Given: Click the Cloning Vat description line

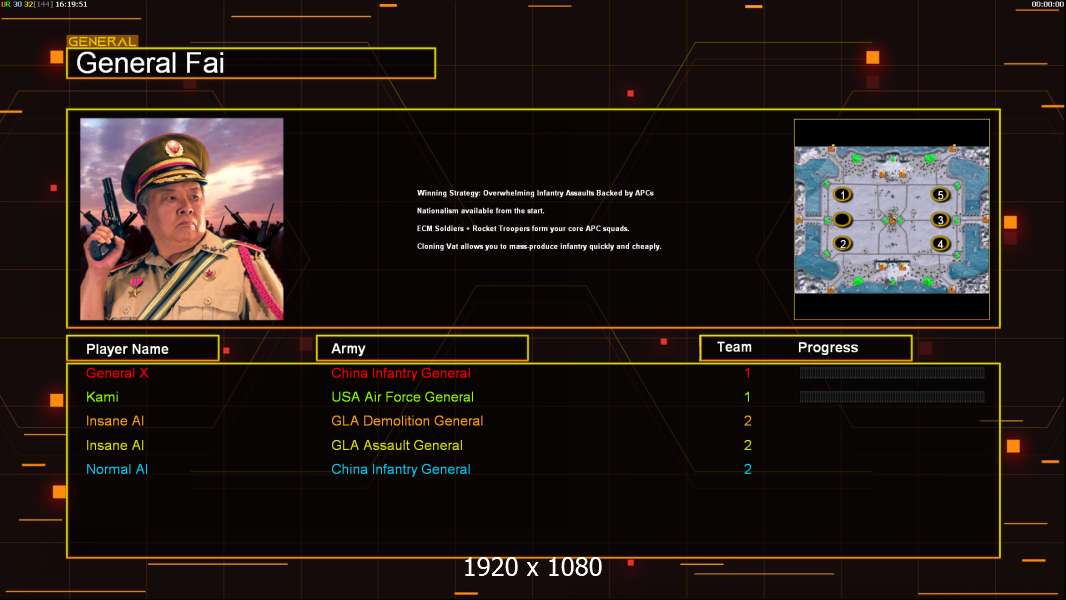Looking at the screenshot, I should pyautogui.click(x=539, y=247).
